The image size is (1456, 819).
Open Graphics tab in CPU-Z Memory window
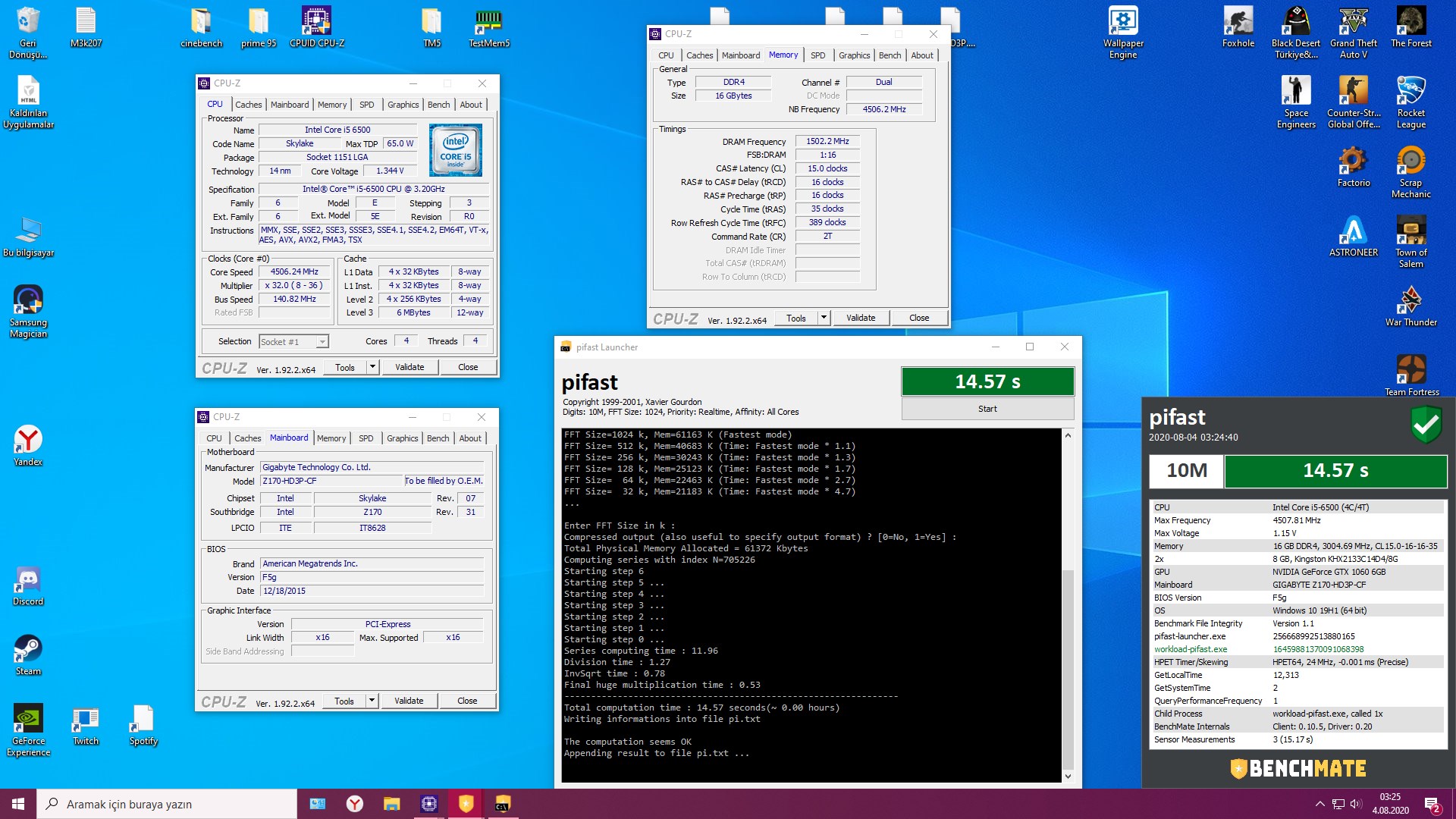click(854, 55)
